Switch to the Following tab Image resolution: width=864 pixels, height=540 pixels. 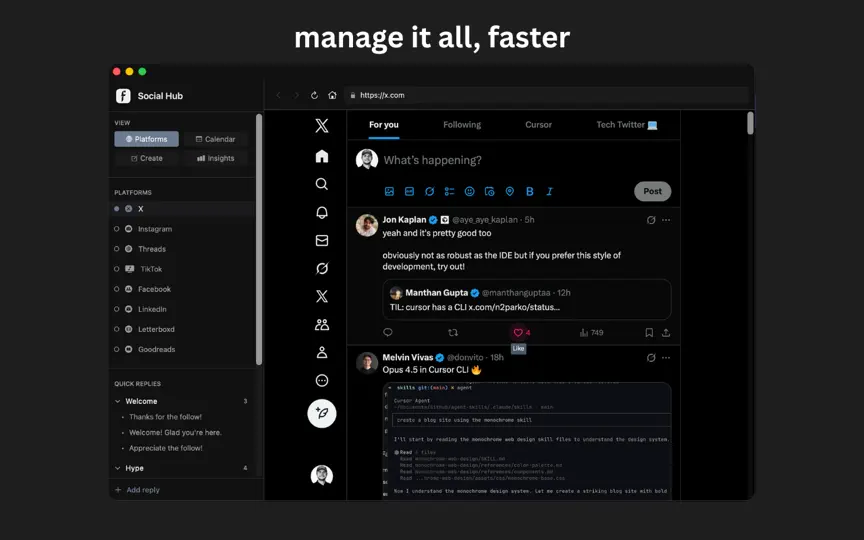point(462,125)
